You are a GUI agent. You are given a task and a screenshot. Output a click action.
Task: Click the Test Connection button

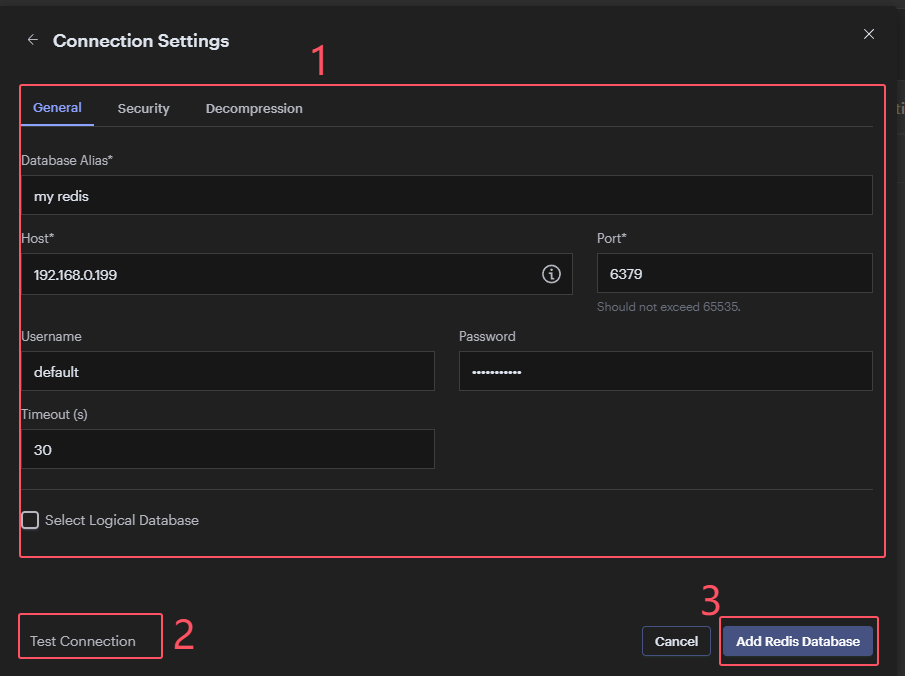83,641
